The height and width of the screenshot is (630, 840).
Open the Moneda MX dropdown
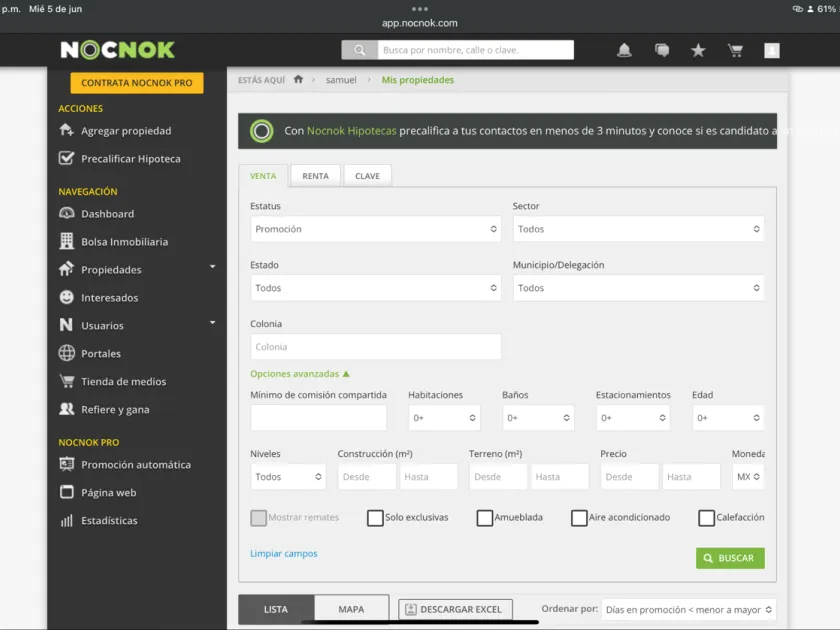[748, 477]
